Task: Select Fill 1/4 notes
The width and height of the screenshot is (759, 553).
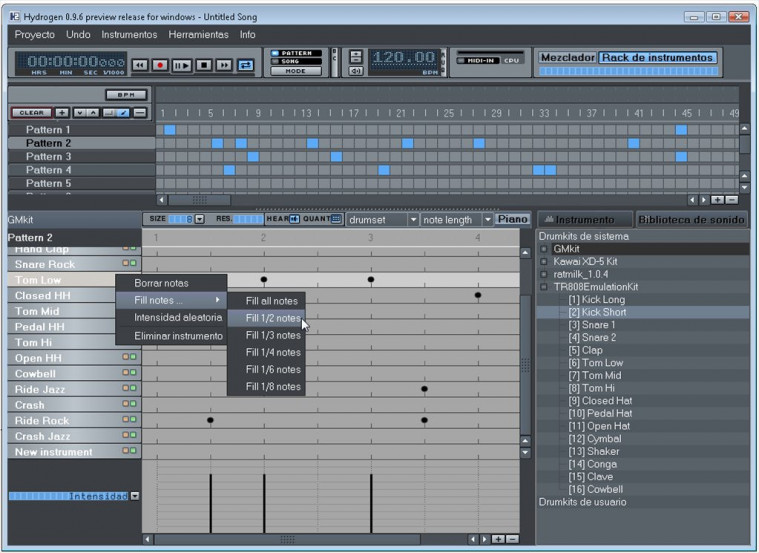Action: click(x=266, y=353)
